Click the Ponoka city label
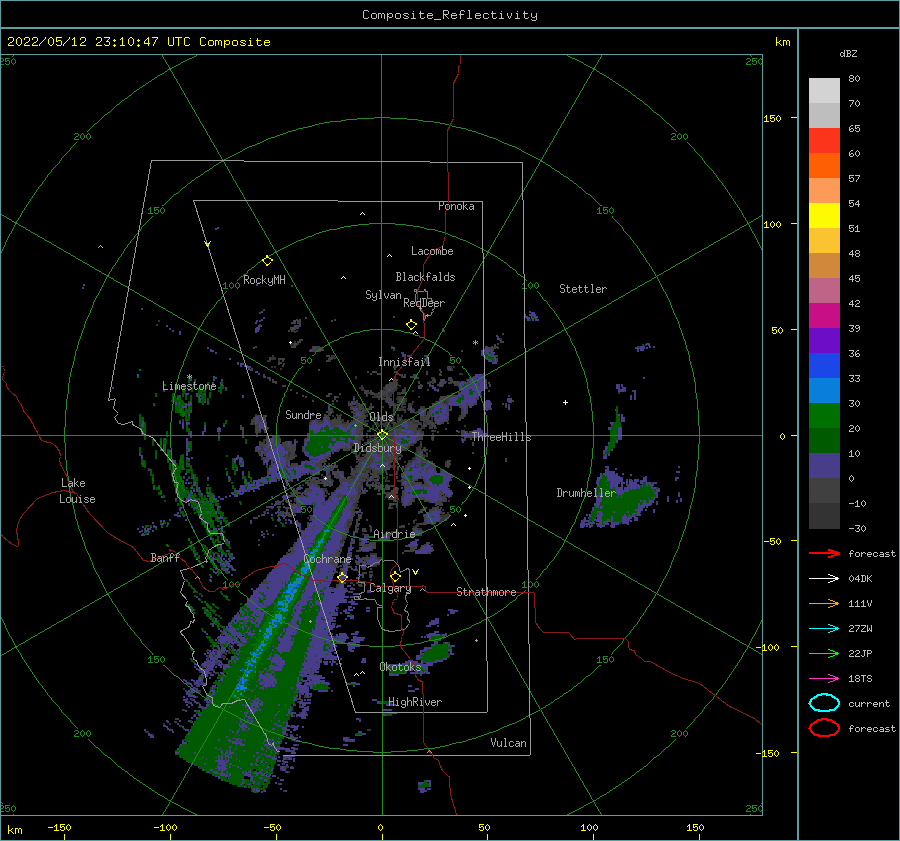 (x=456, y=206)
